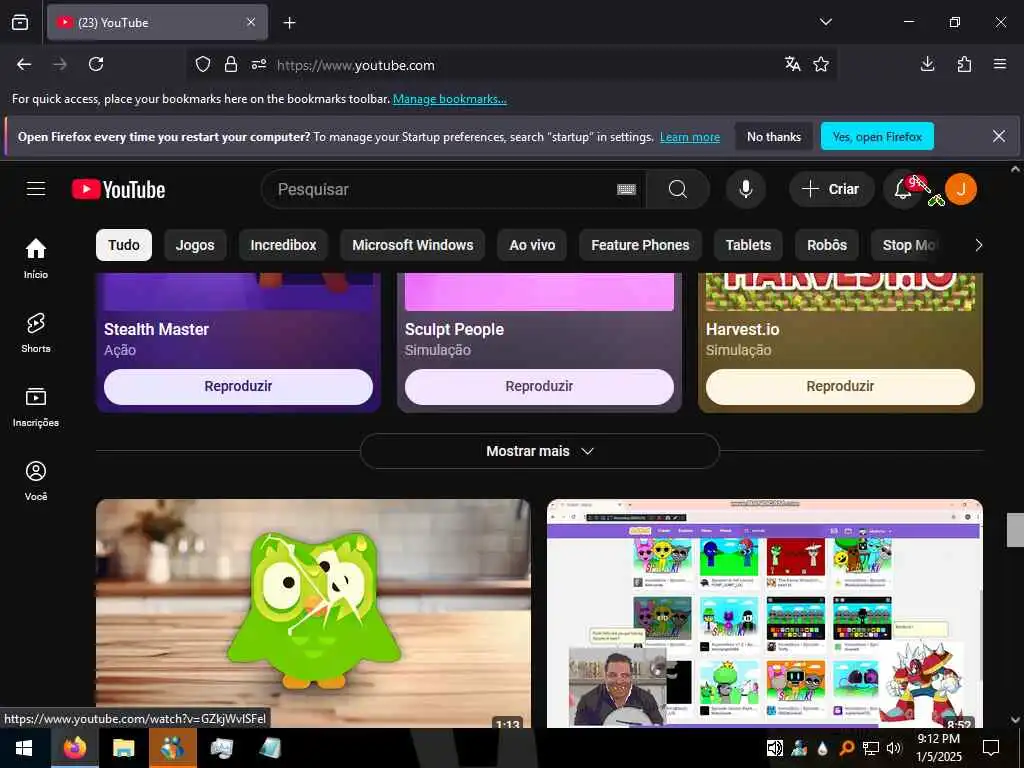The height and width of the screenshot is (768, 1024).
Task: Open the YouTube guide hamburger menu
Action: coord(36,189)
